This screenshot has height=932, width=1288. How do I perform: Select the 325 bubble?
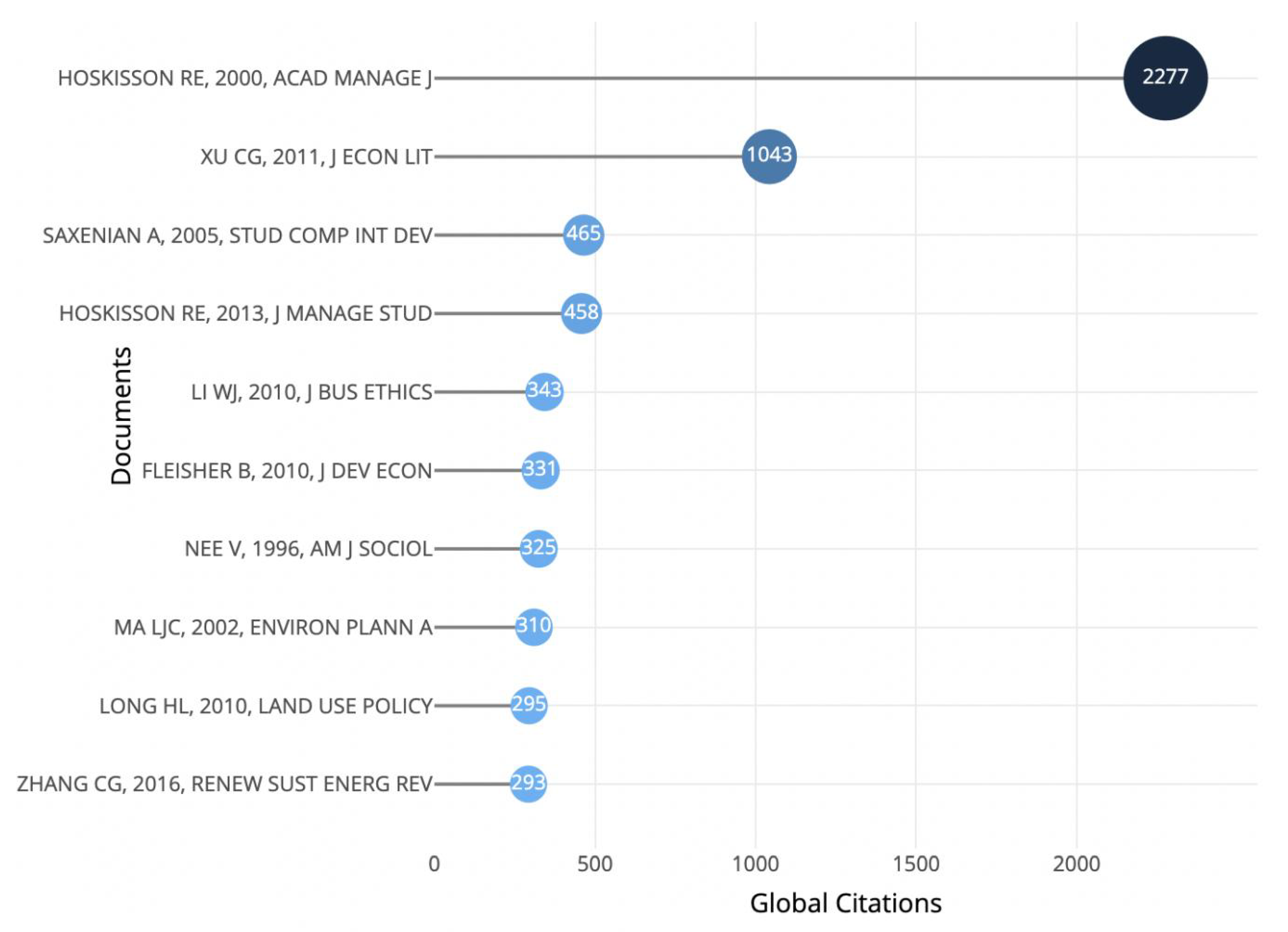538,549
